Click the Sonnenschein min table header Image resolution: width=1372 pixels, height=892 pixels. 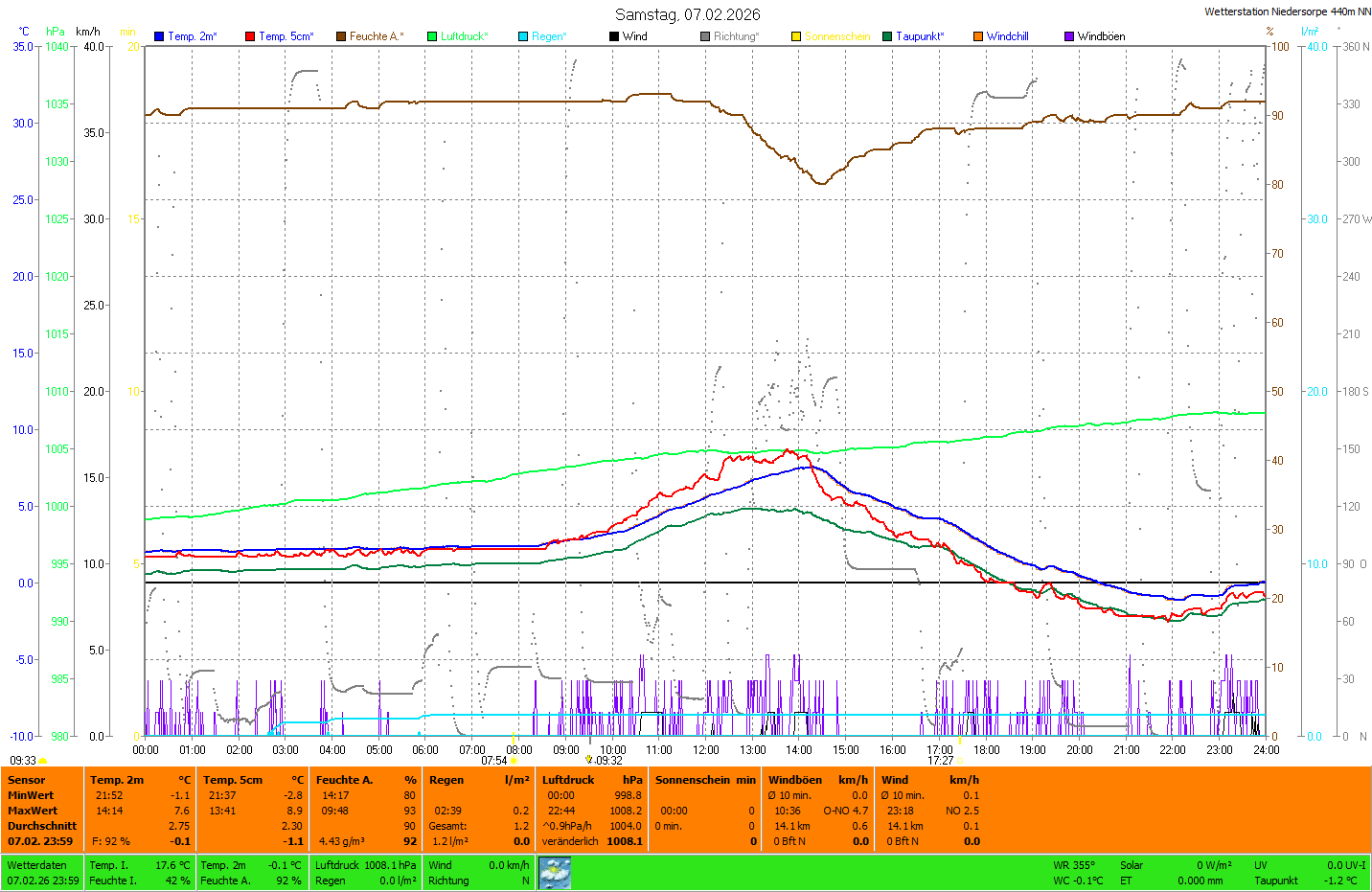705,780
